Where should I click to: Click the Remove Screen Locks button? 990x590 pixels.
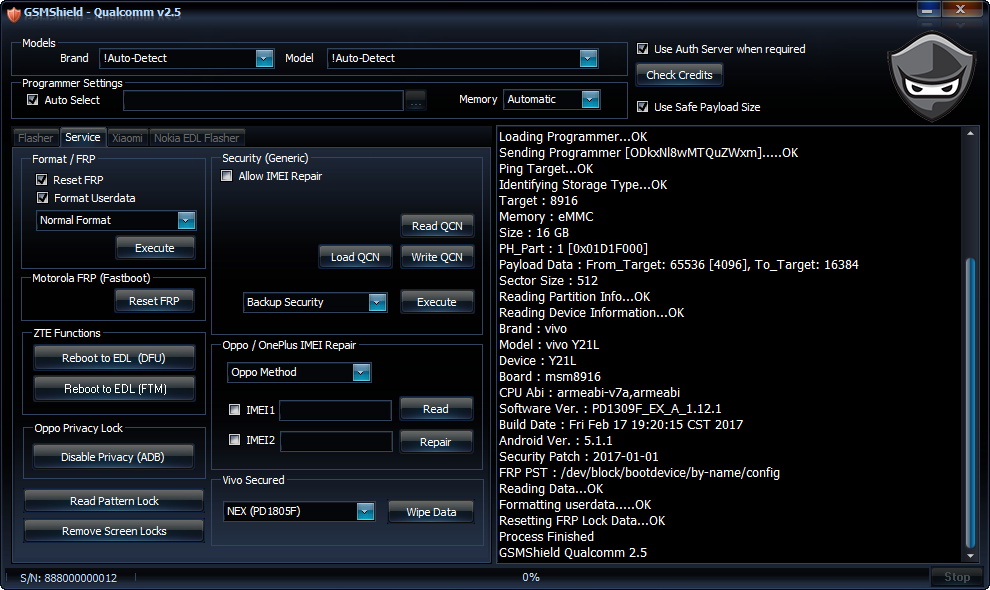click(x=114, y=531)
